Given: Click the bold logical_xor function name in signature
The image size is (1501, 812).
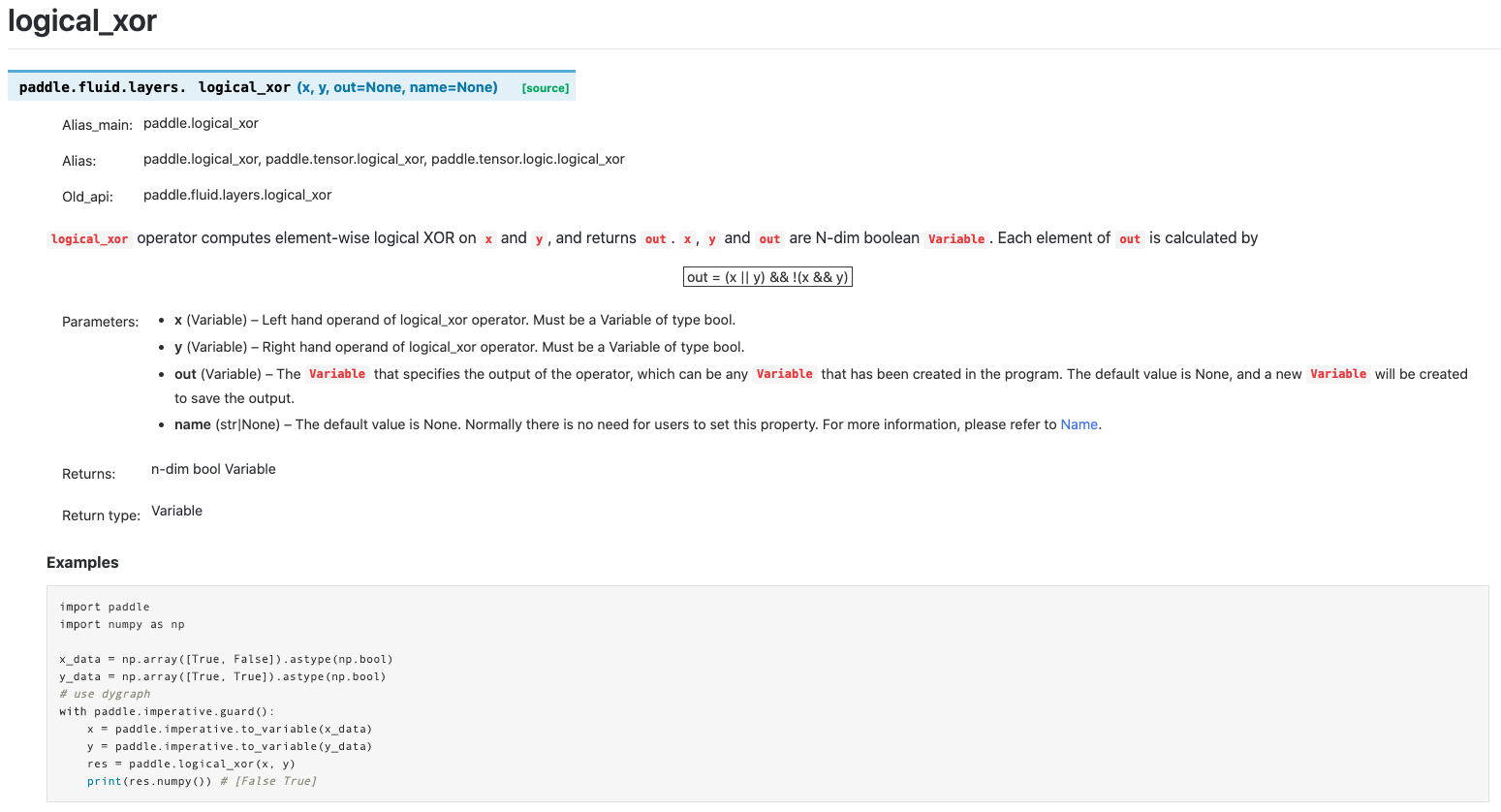Looking at the screenshot, I should 244,87.
